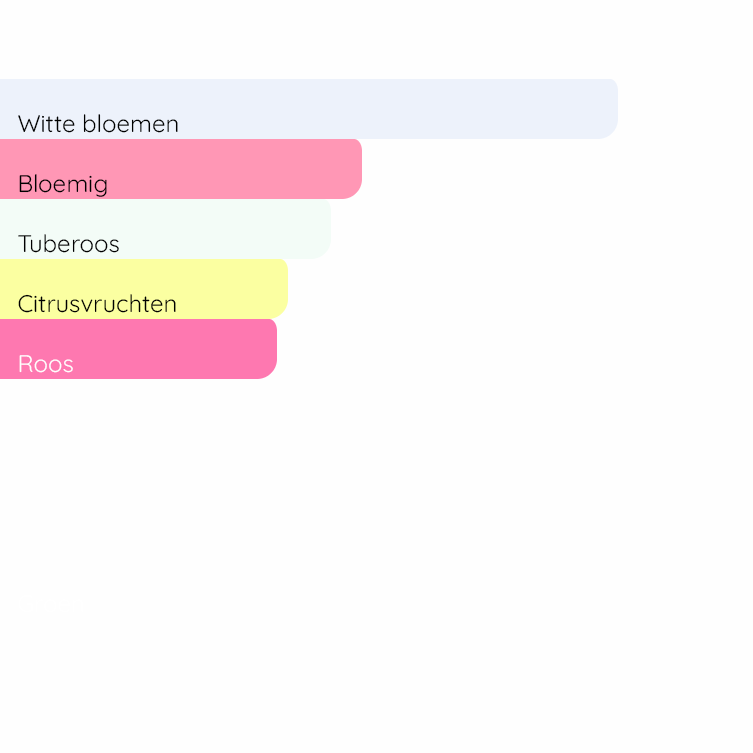The width and height of the screenshot is (753, 753).
Task: Click the Tuberoos text label
Action: click(x=69, y=244)
